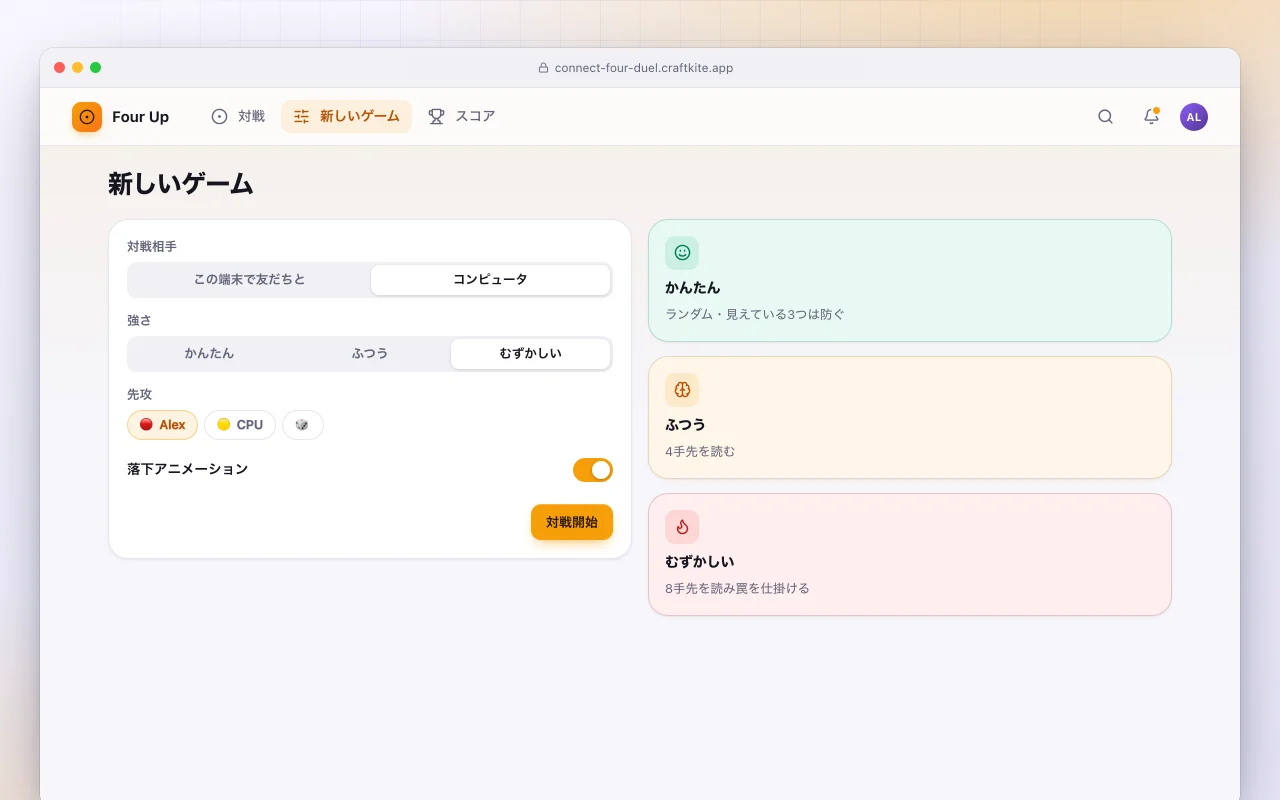Image resolution: width=1280 pixels, height=800 pixels.
Task: Set strength to かんたん
Action: pyautogui.click(x=209, y=354)
